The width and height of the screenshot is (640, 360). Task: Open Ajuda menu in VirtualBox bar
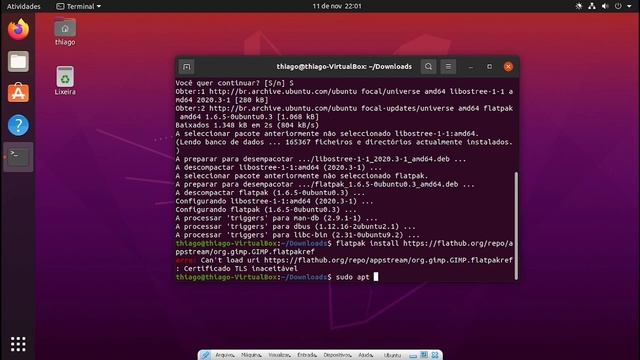click(x=365, y=355)
